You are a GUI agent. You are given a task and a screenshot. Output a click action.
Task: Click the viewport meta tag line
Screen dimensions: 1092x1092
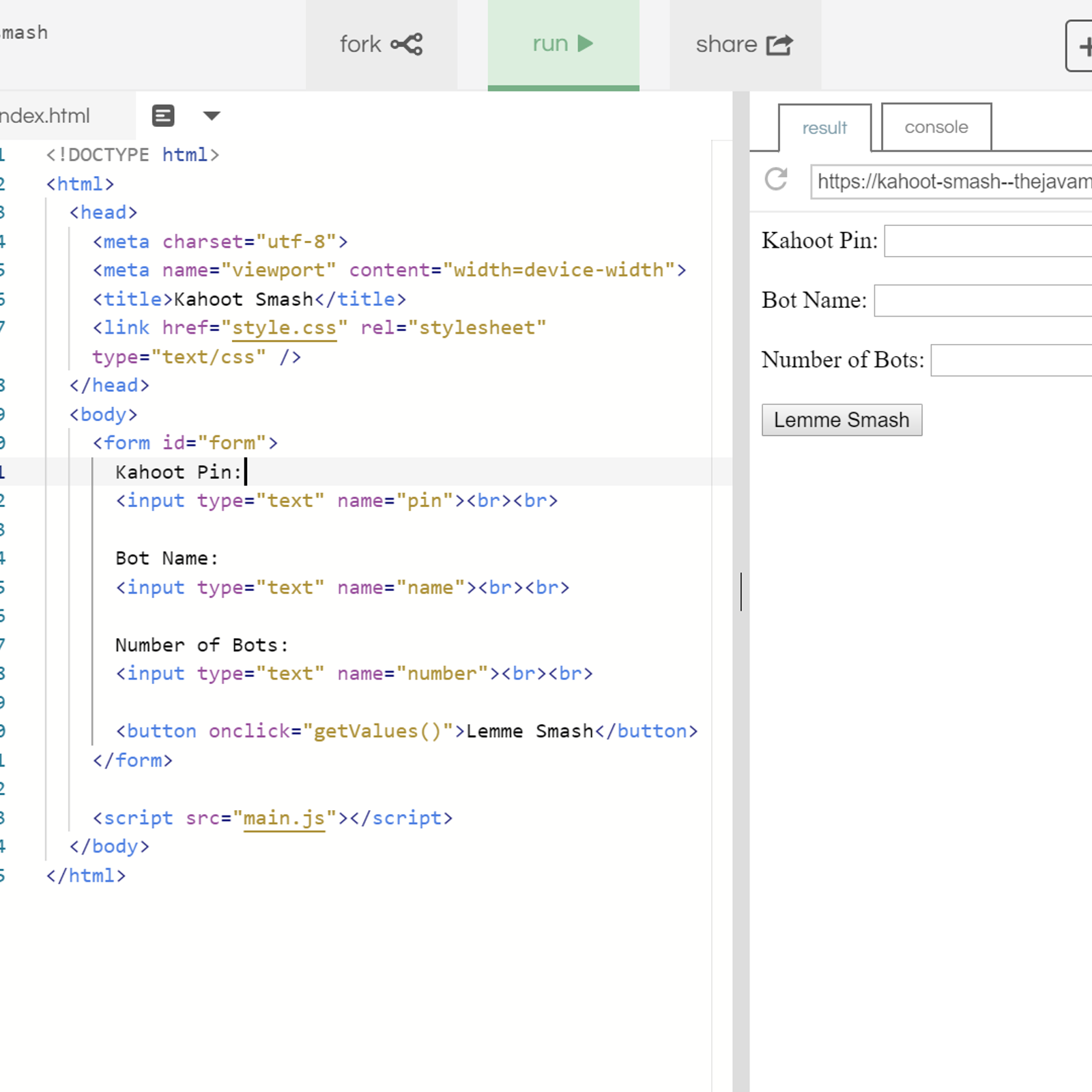[x=389, y=270]
